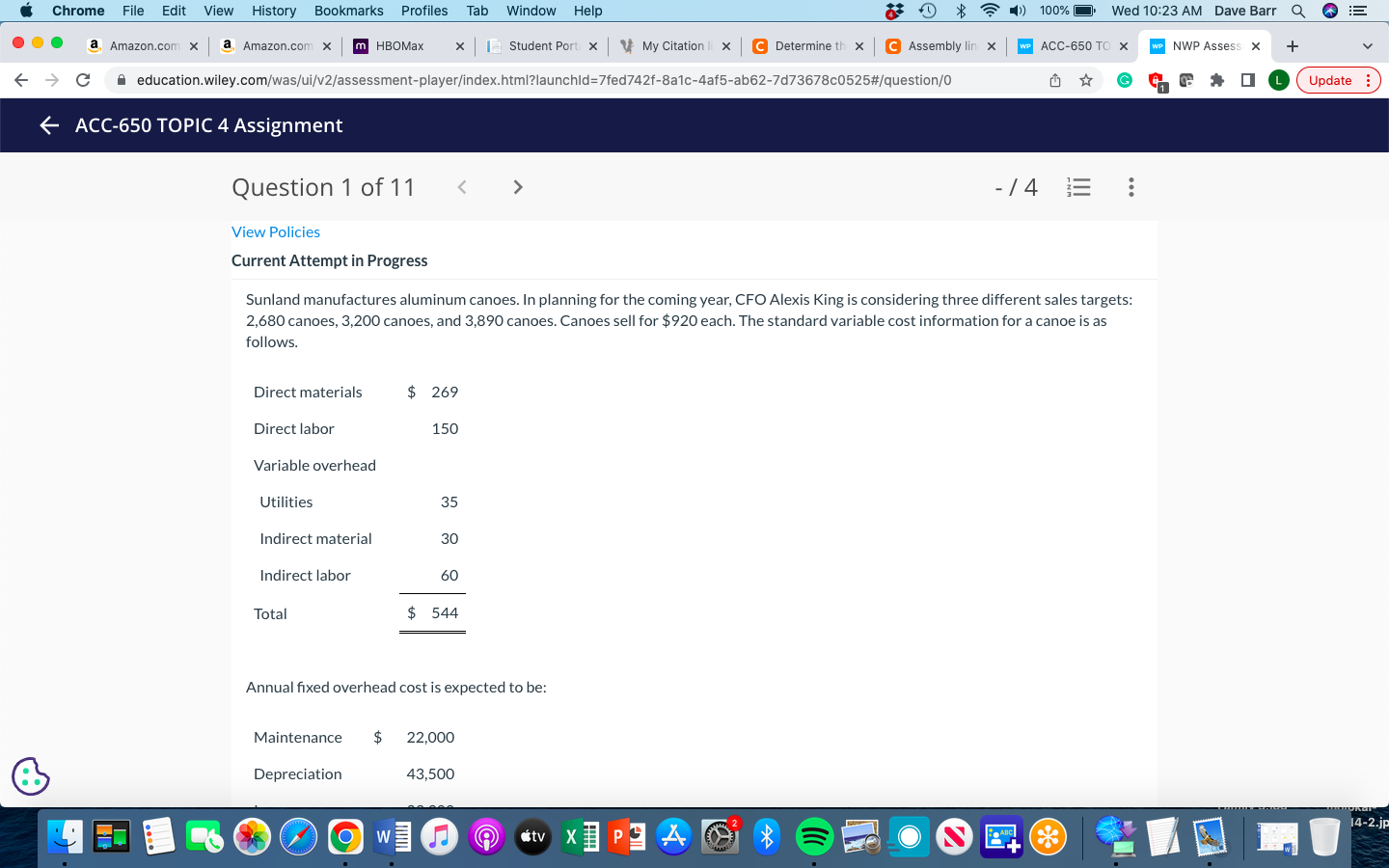Click the green profile avatar circle
This screenshot has height=868, width=1389.
coord(1278,80)
